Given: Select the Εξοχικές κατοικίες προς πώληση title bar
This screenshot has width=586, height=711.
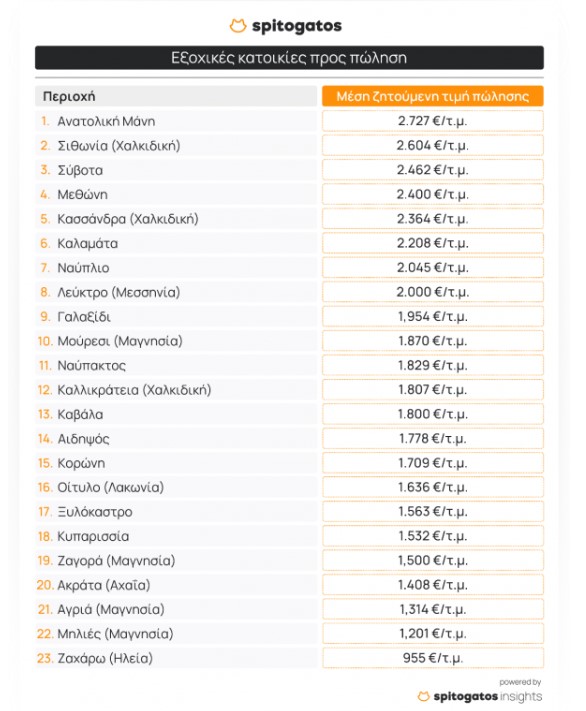Looking at the screenshot, I should coord(289,58).
